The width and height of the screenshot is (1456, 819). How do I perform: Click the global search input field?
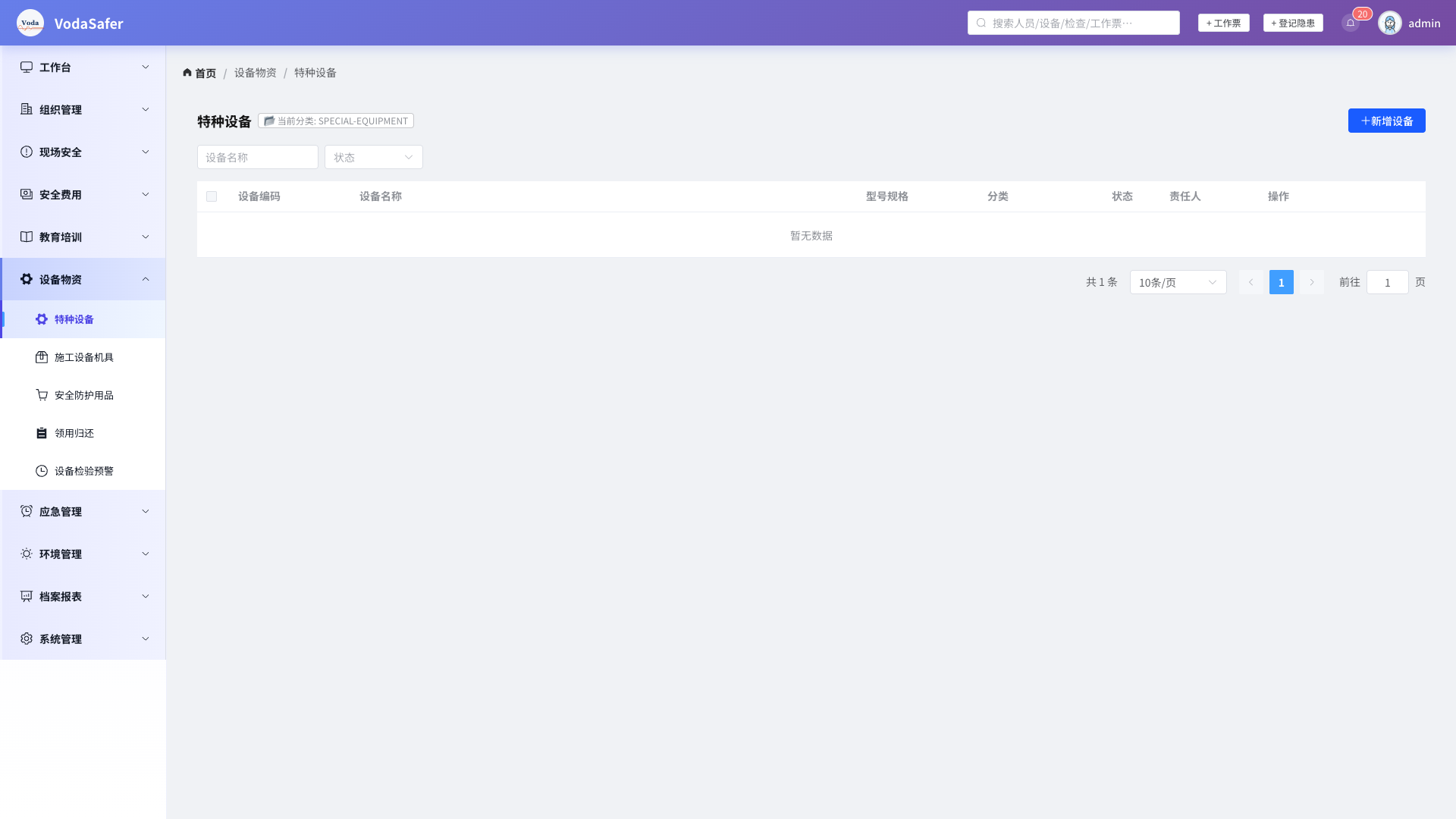click(x=1073, y=23)
